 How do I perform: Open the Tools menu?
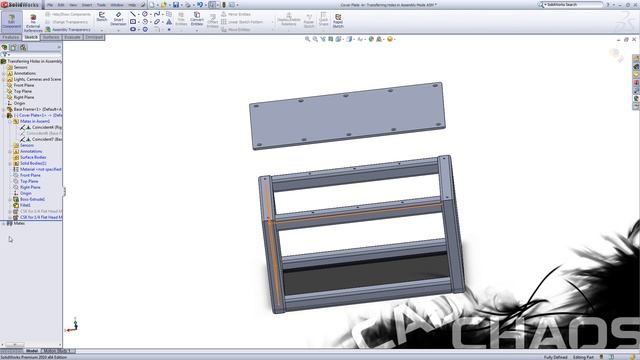101,5
